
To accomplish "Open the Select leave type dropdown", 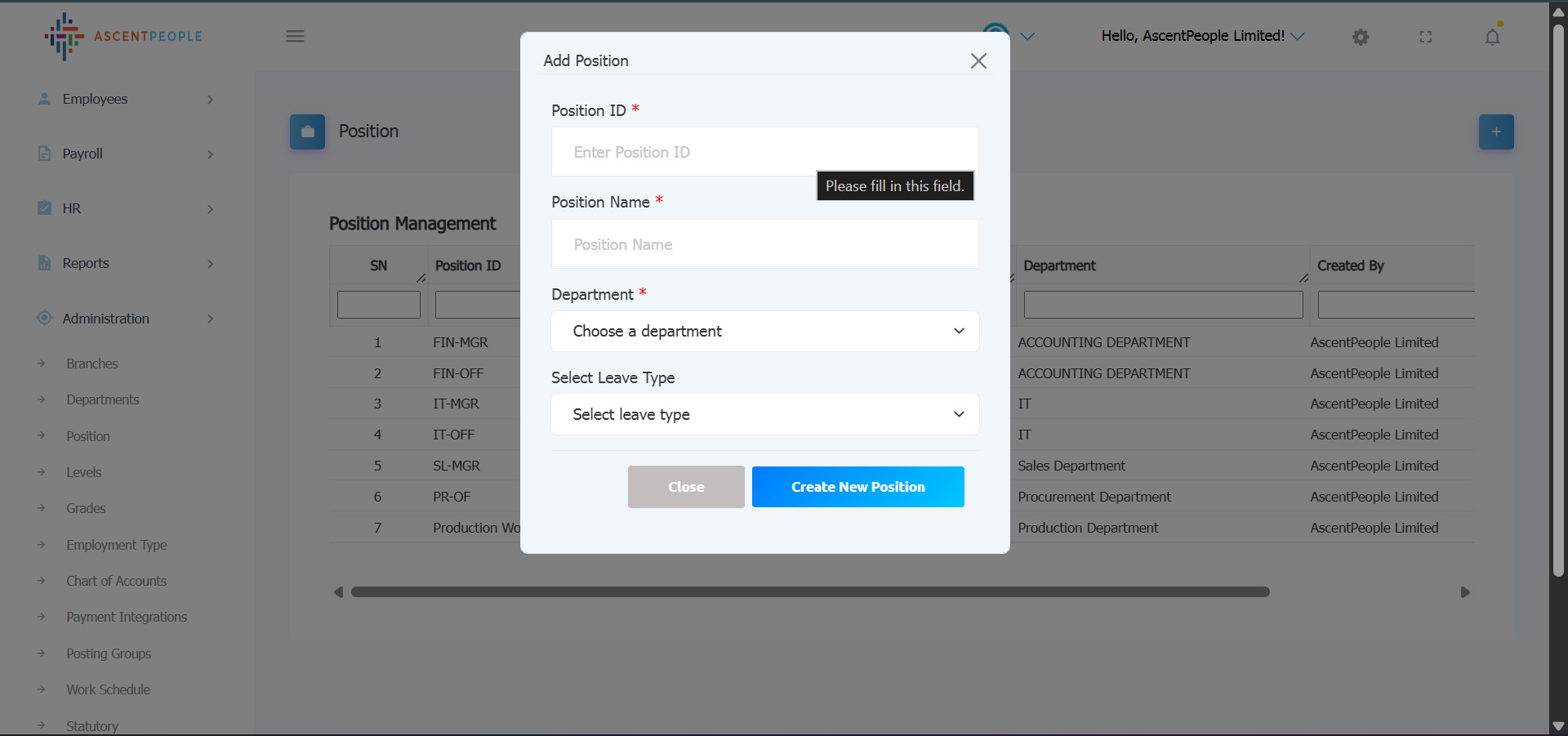I will 764,414.
